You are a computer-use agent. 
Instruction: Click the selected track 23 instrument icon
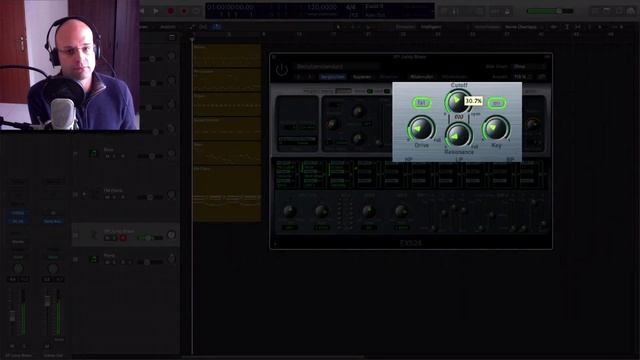coord(93,234)
